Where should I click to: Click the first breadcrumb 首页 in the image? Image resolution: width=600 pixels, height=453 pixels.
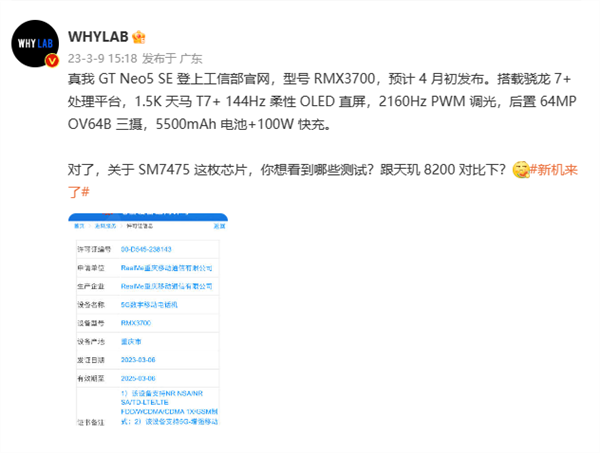tap(79, 226)
